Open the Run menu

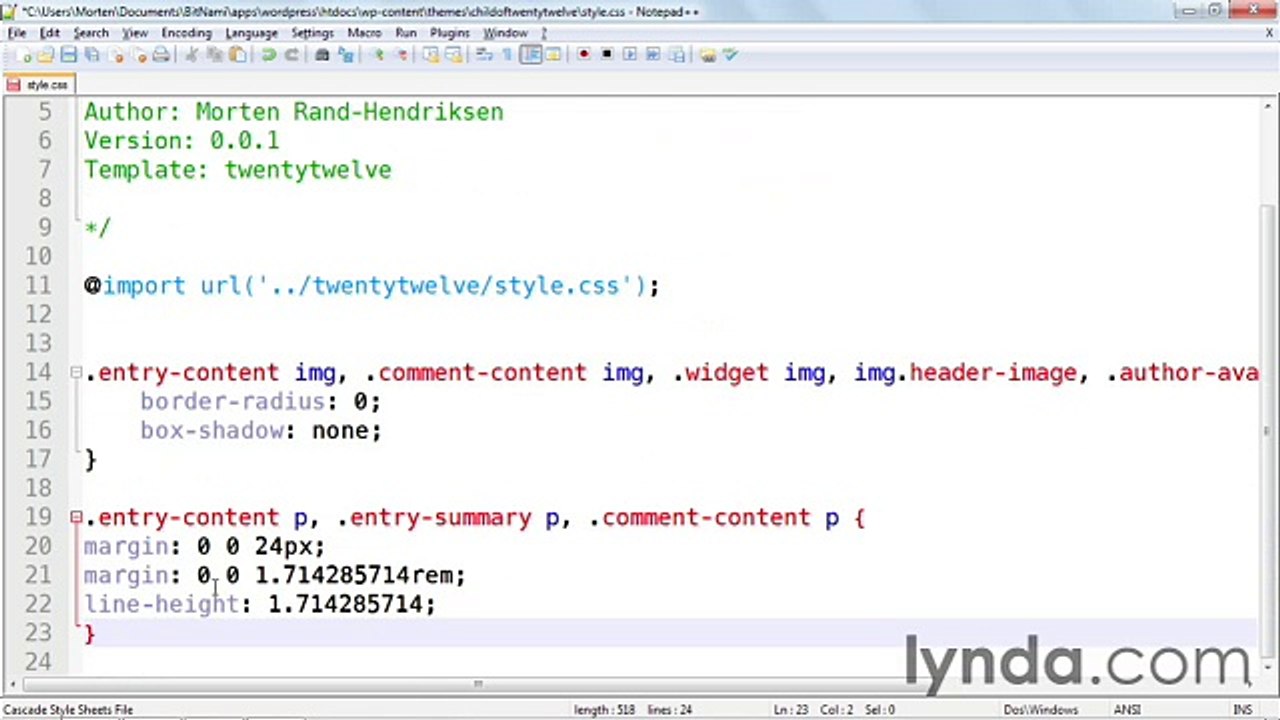tap(405, 33)
